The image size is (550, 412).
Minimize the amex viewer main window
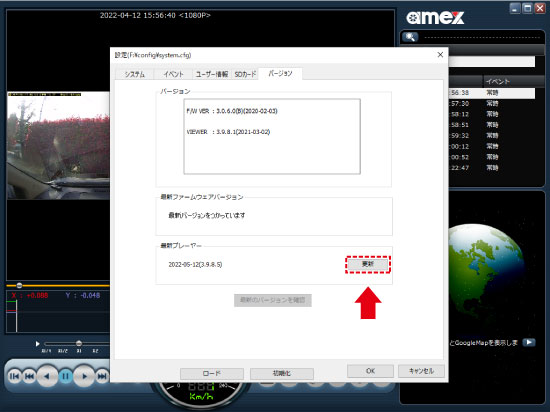click(x=515, y=8)
